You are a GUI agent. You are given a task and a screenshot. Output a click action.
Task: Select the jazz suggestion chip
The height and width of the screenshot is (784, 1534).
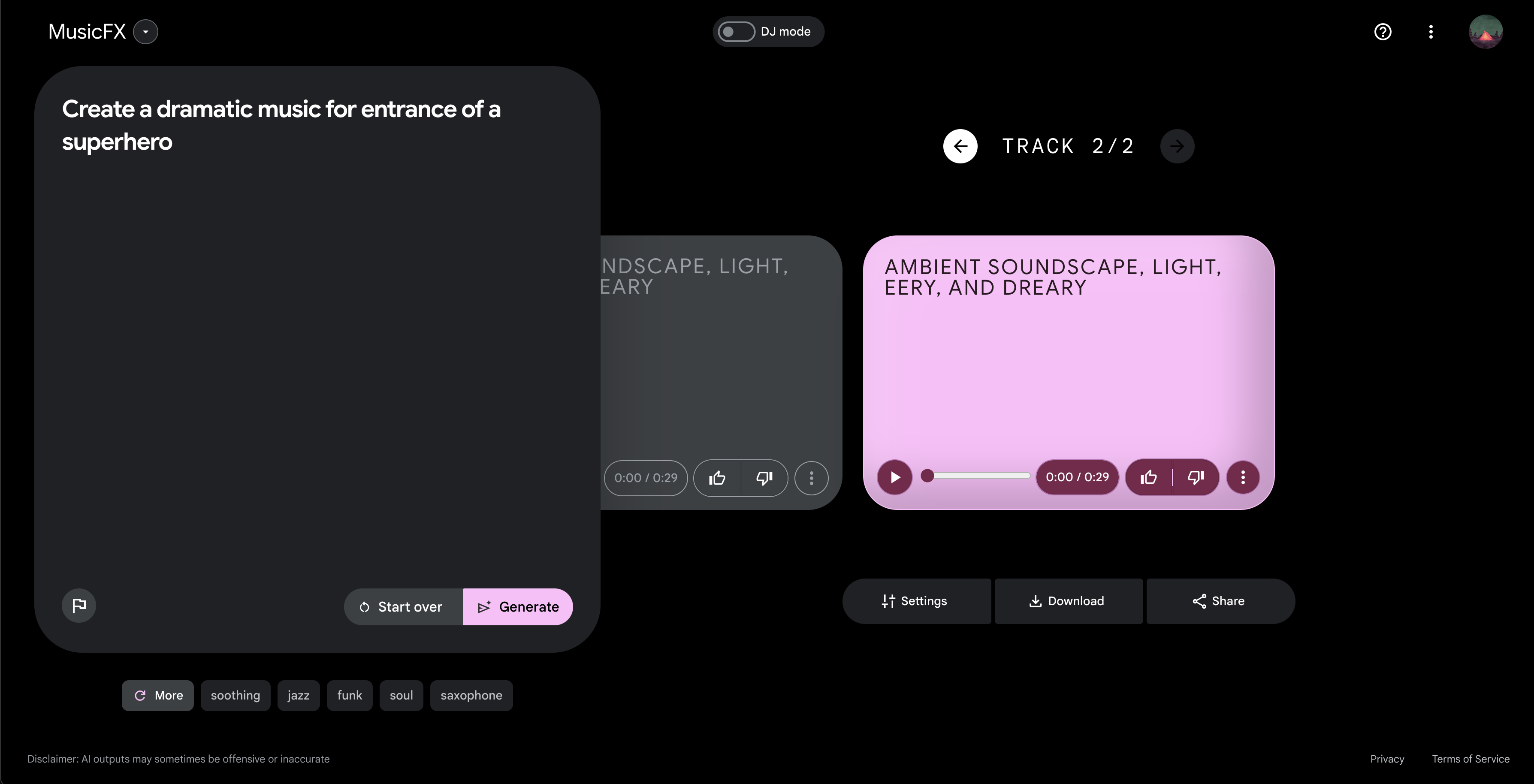pos(298,695)
